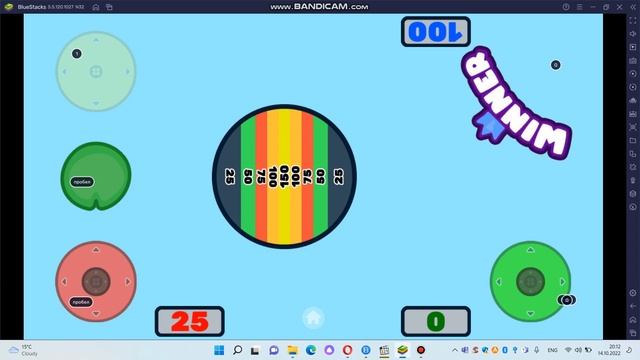Click the red score box showing 25
The height and width of the screenshot is (360, 640).
[190, 322]
